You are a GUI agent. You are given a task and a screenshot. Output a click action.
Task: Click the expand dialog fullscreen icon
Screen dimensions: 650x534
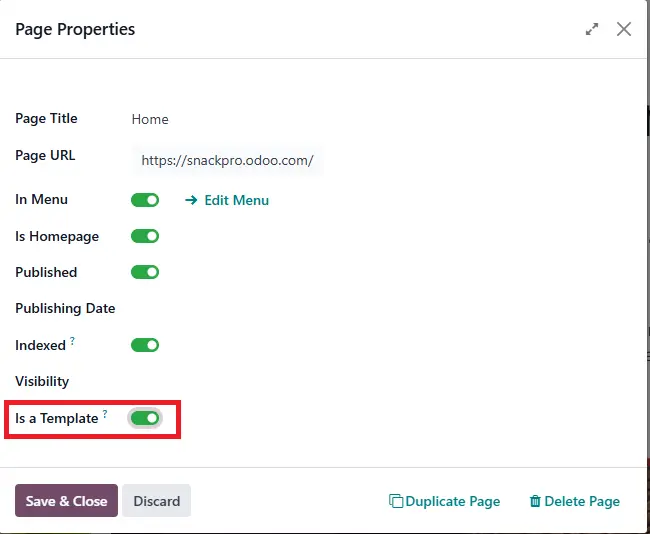pos(592,29)
